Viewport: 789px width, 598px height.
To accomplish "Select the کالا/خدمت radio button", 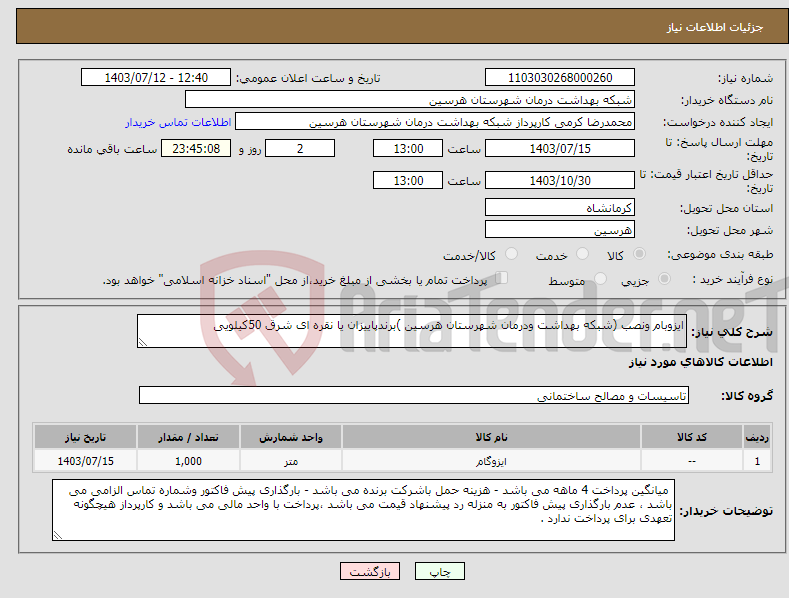I will [511, 254].
